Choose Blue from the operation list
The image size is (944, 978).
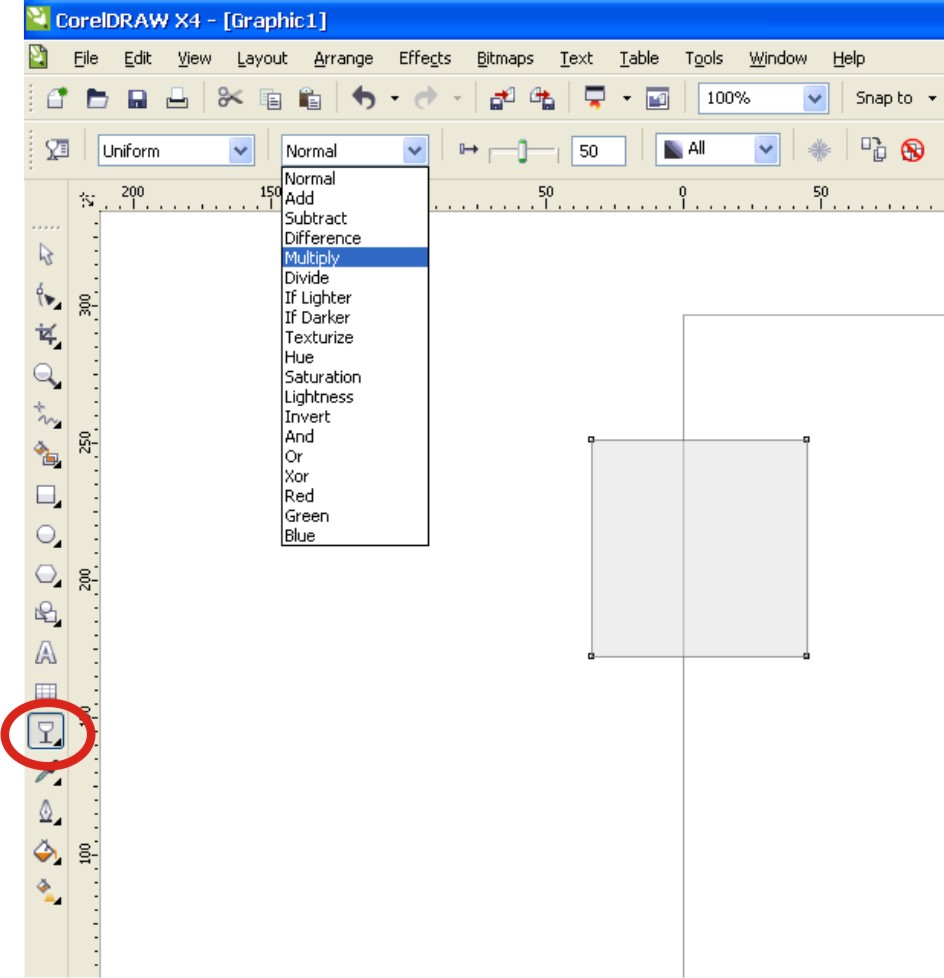click(355, 535)
